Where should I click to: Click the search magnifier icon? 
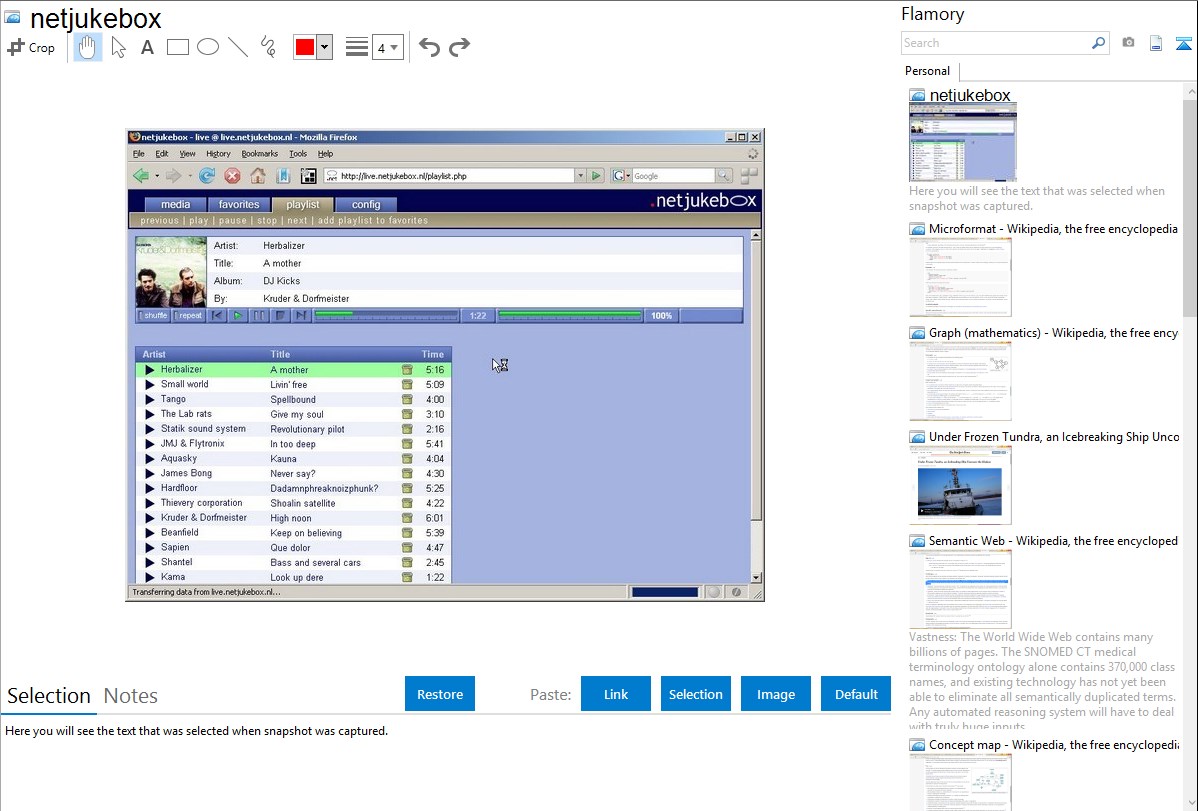click(x=1099, y=43)
